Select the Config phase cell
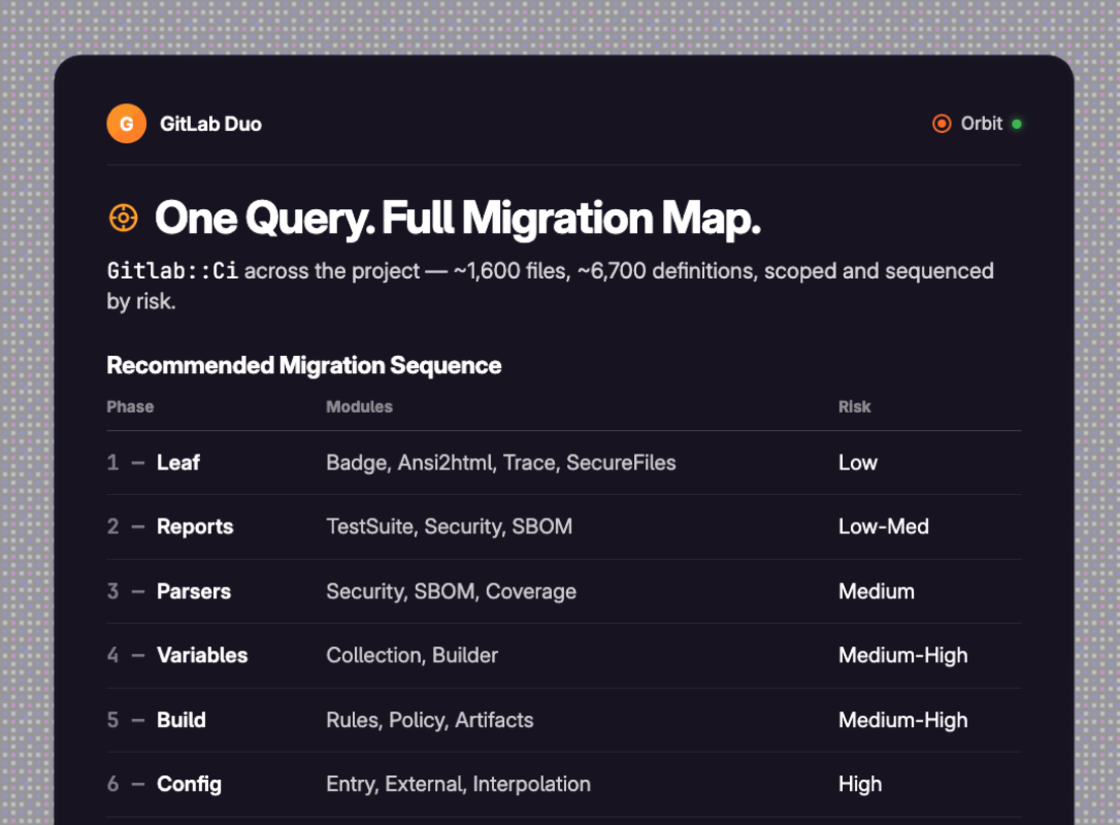1120x825 pixels. [x=164, y=784]
